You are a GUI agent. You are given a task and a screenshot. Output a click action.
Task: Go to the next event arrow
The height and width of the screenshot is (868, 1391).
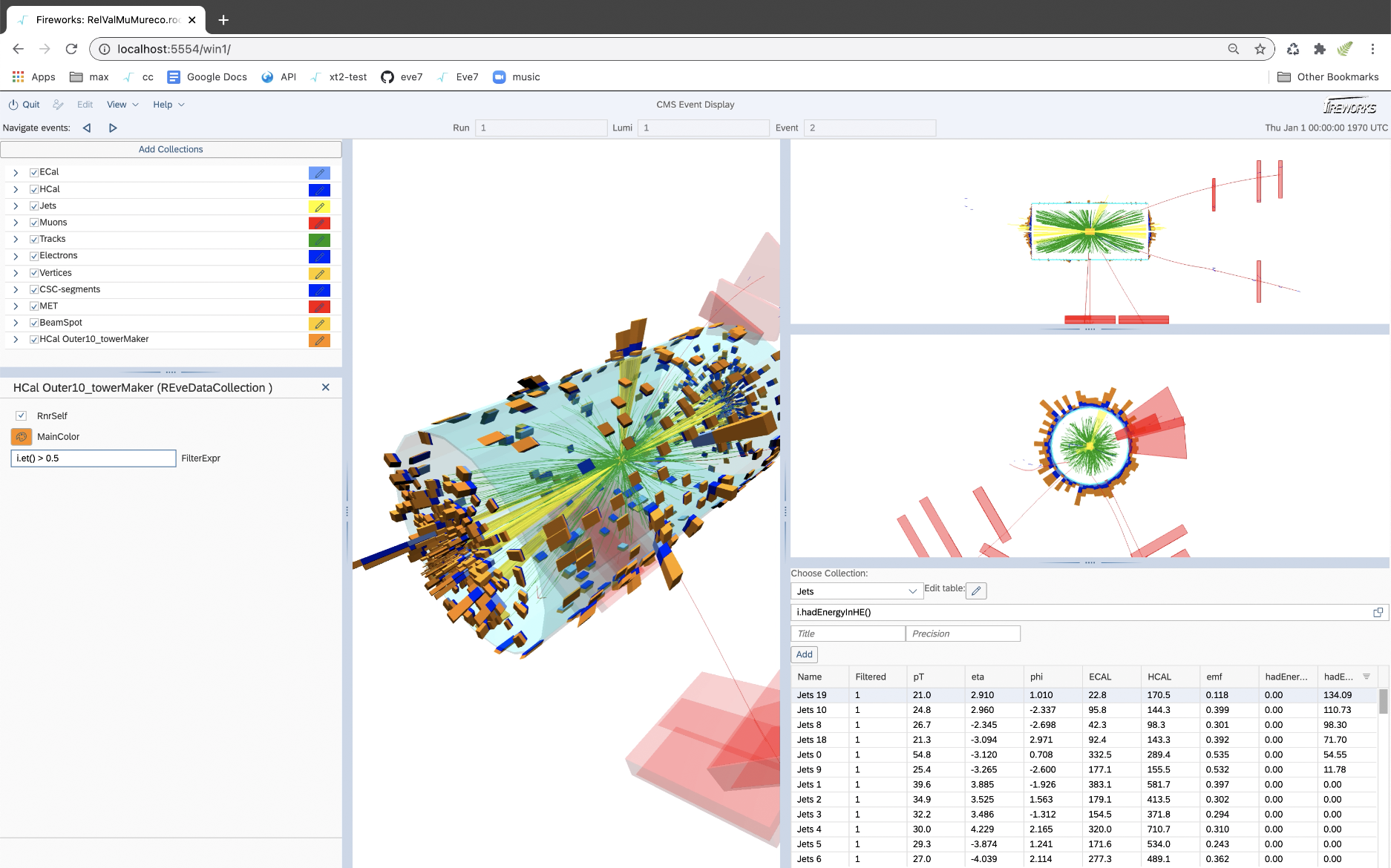[113, 128]
